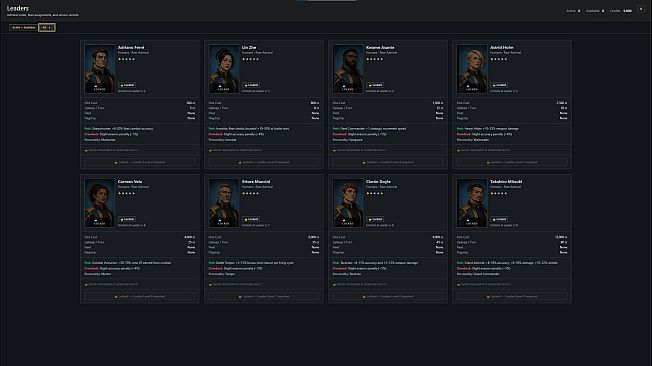The height and width of the screenshot is (366, 652).
Task: Close the Leaders panel
Action: point(641,9)
